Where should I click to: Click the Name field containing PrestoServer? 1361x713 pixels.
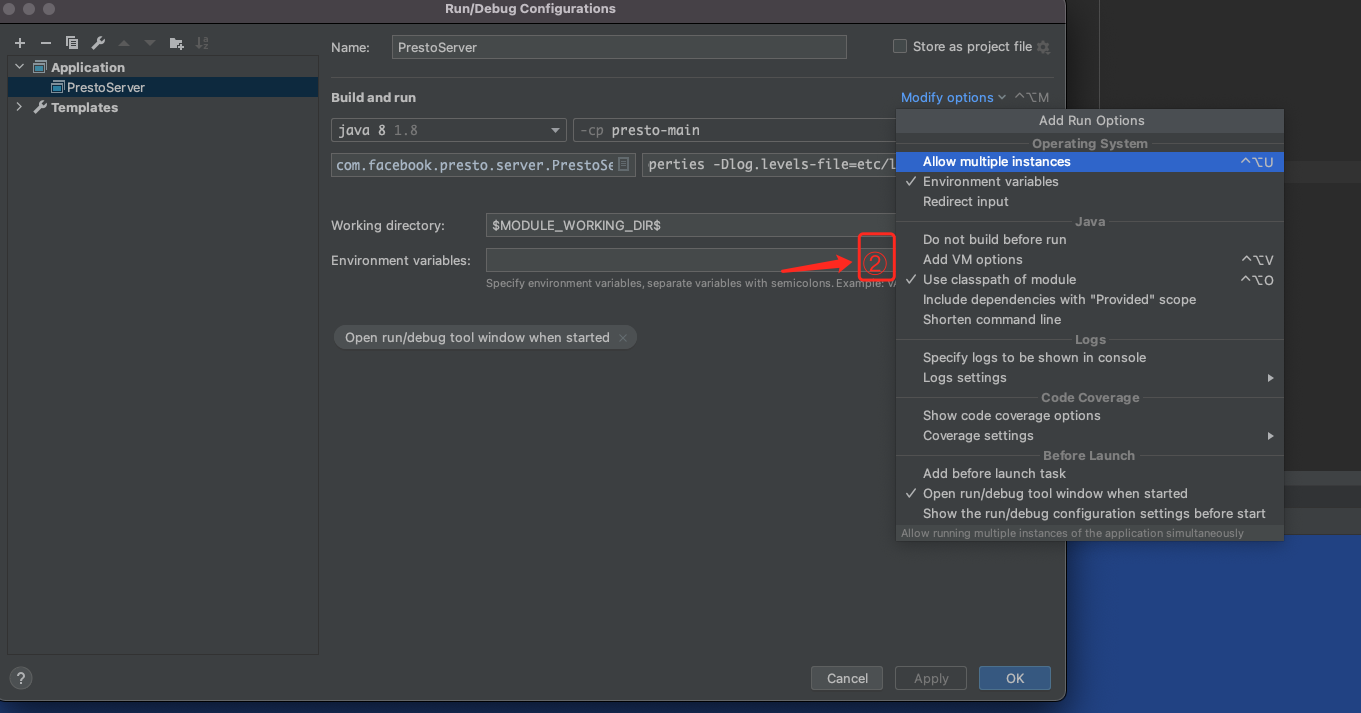point(619,47)
